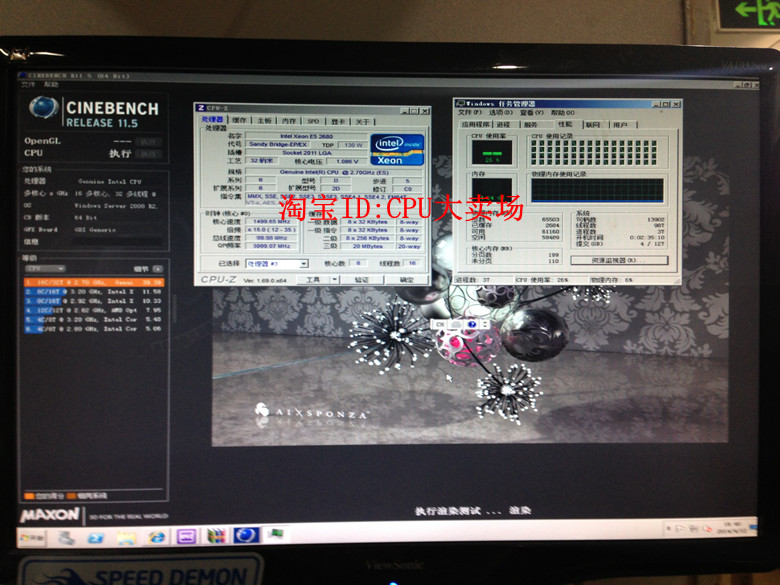The height and width of the screenshot is (585, 780).
Task: Click the Intel Xeon E5 2680 name field
Action: pyautogui.click(x=306, y=136)
